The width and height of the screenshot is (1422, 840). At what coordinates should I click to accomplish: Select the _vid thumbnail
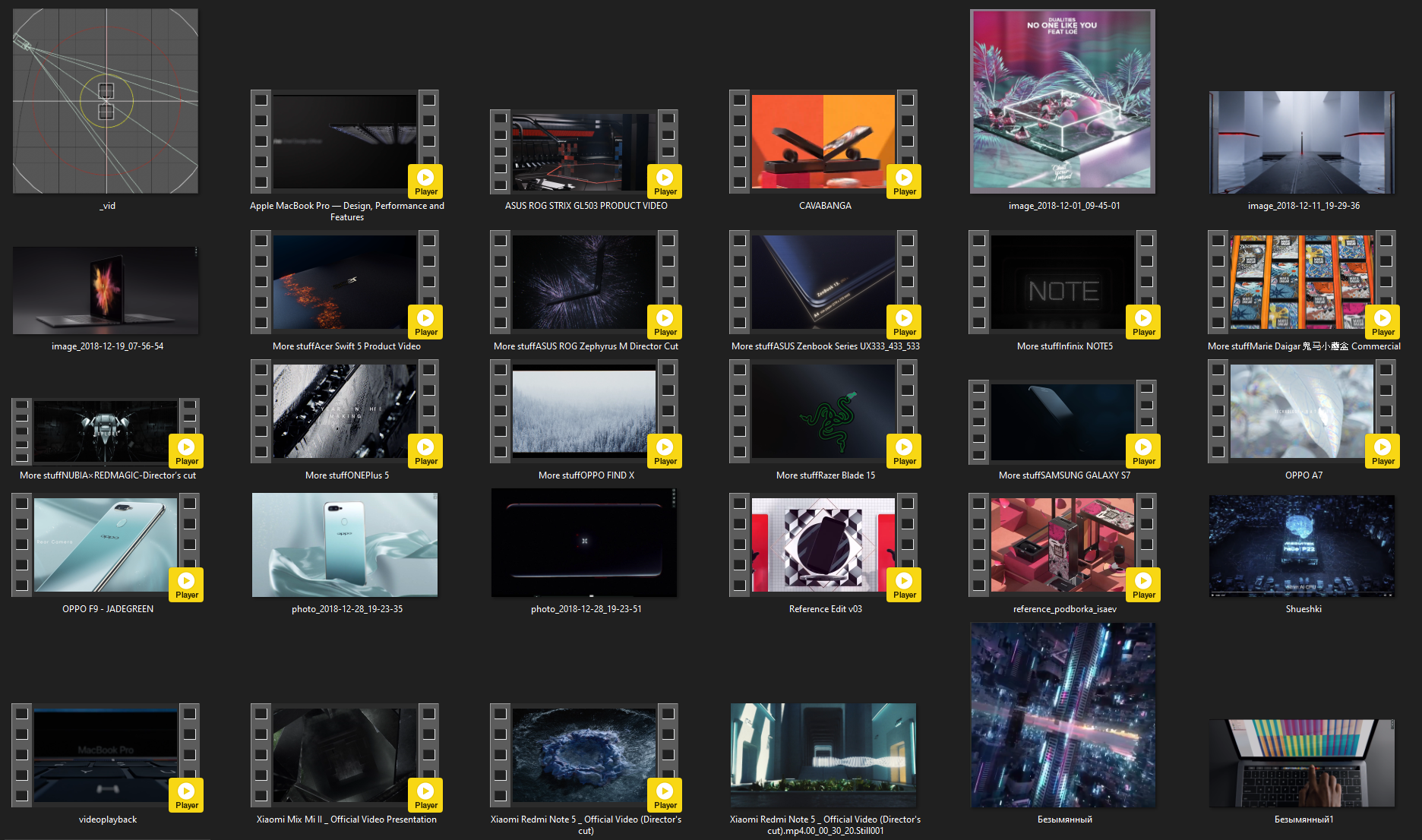coord(106,101)
